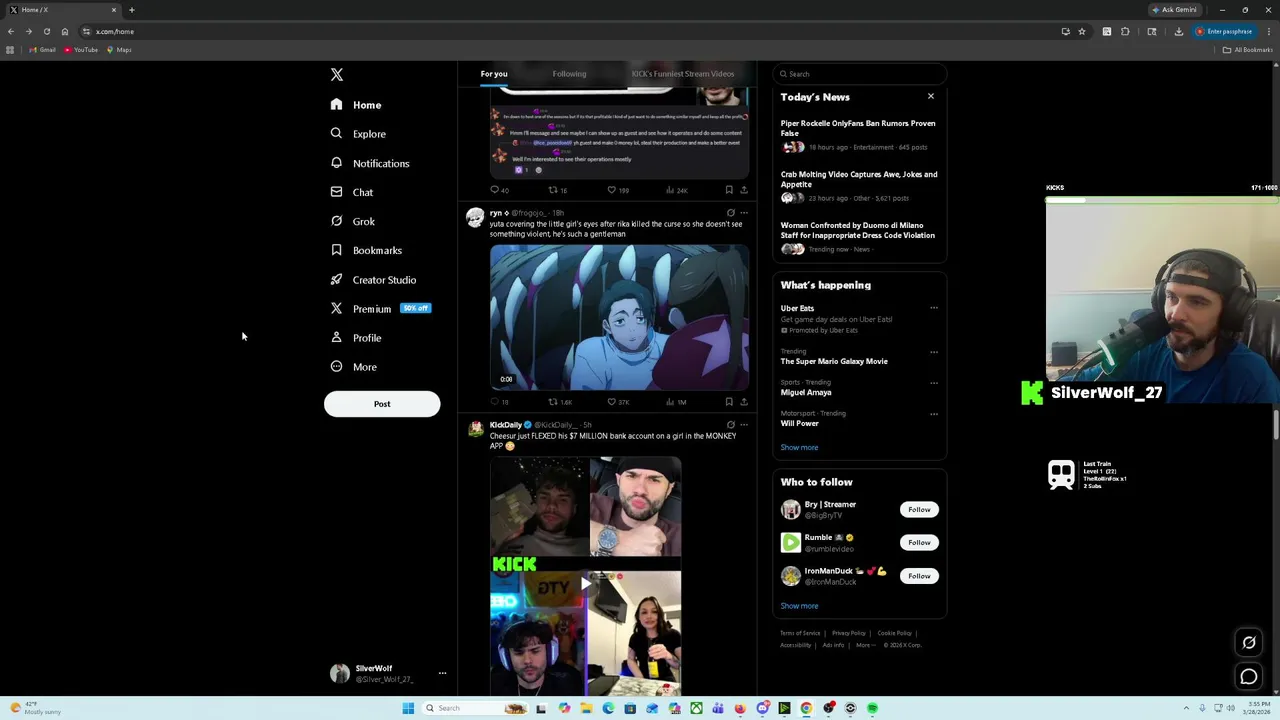Screen dimensions: 1280x720
Task: Click Ask Gemini in Chrome
Action: [1174, 10]
